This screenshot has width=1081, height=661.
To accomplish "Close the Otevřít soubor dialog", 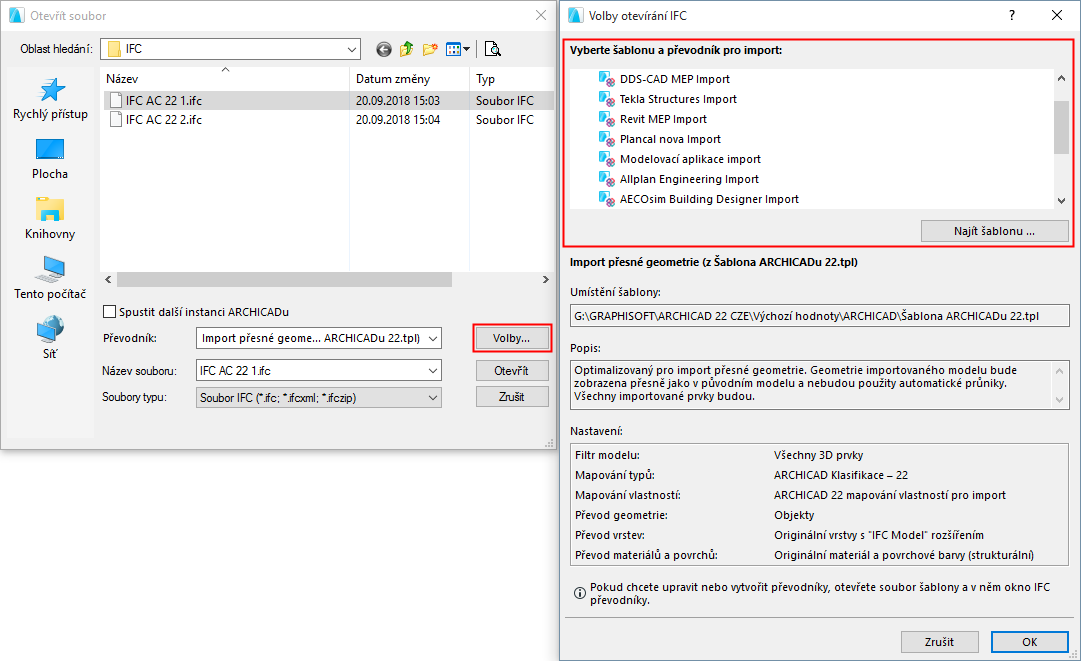I will pos(541,15).
